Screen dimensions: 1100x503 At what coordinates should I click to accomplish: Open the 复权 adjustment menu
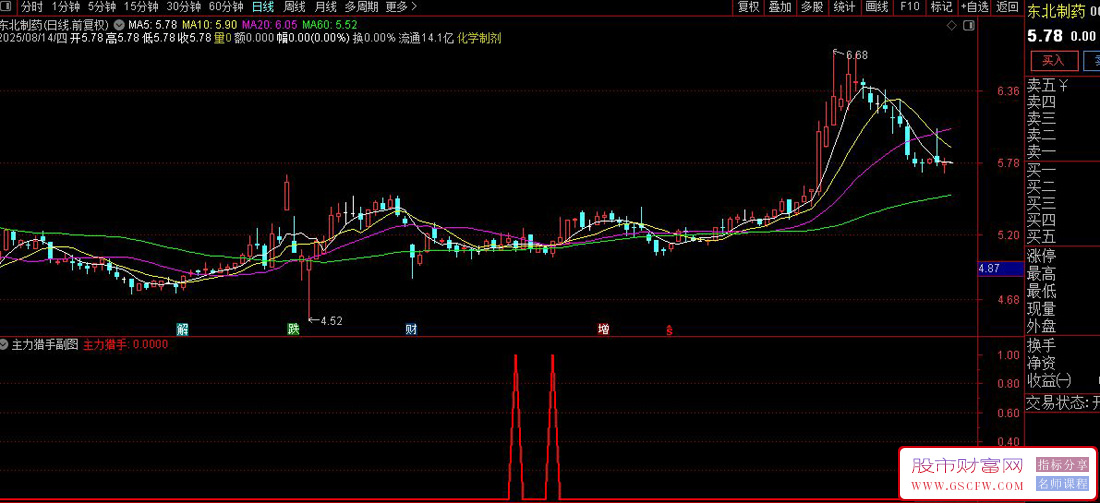[x=749, y=7]
